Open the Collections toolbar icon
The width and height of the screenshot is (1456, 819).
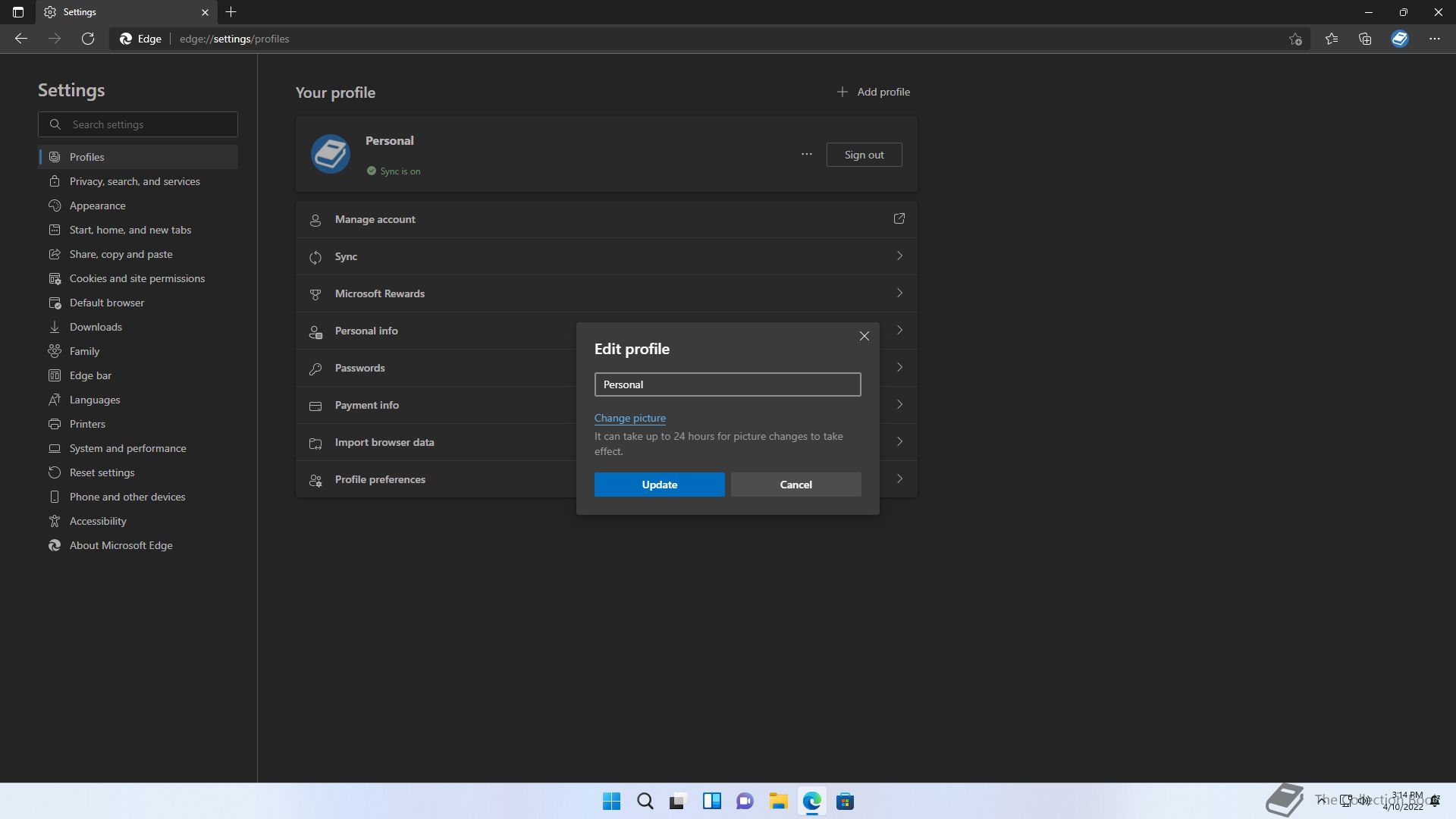pos(1365,39)
